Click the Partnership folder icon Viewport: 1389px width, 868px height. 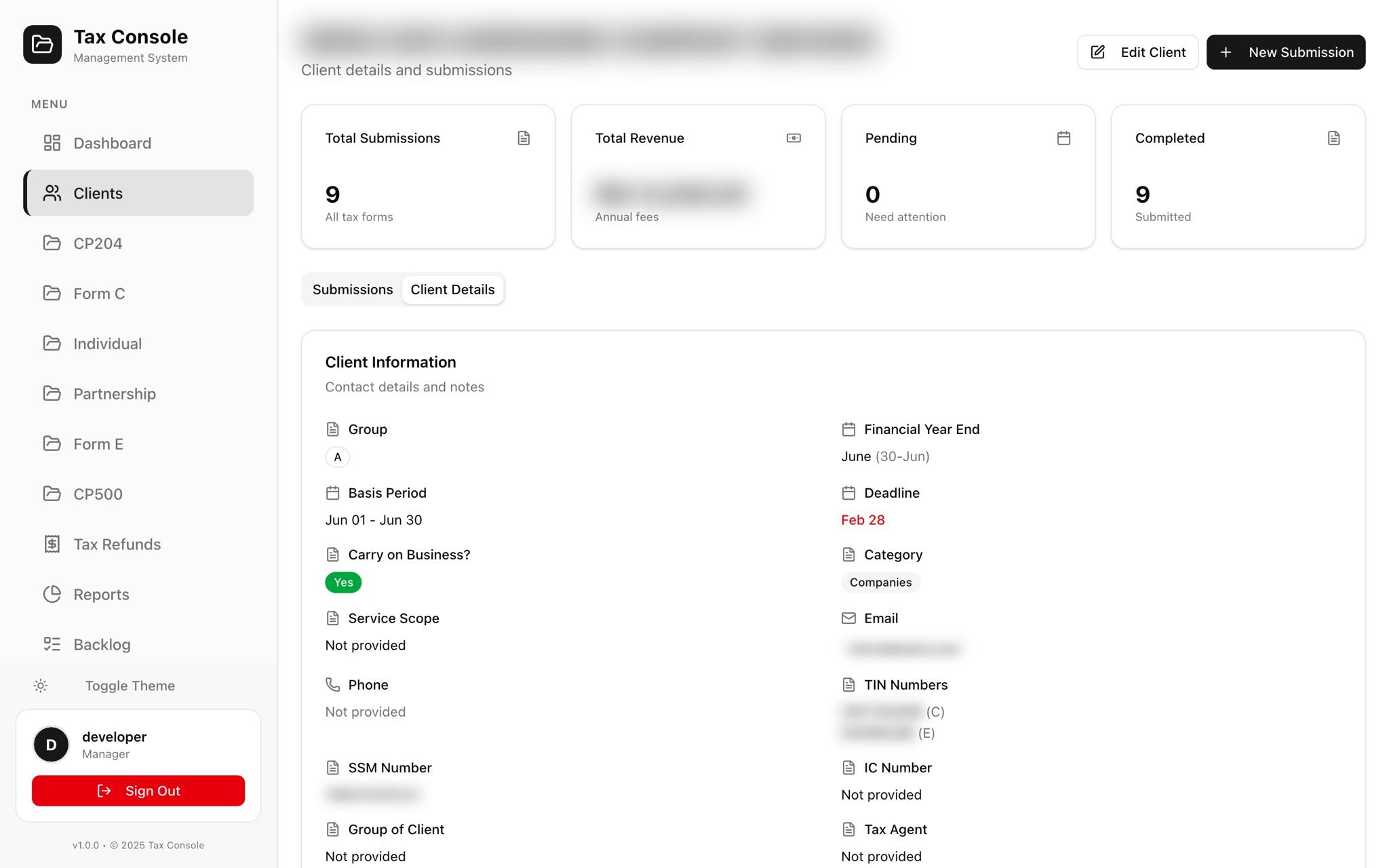point(52,393)
